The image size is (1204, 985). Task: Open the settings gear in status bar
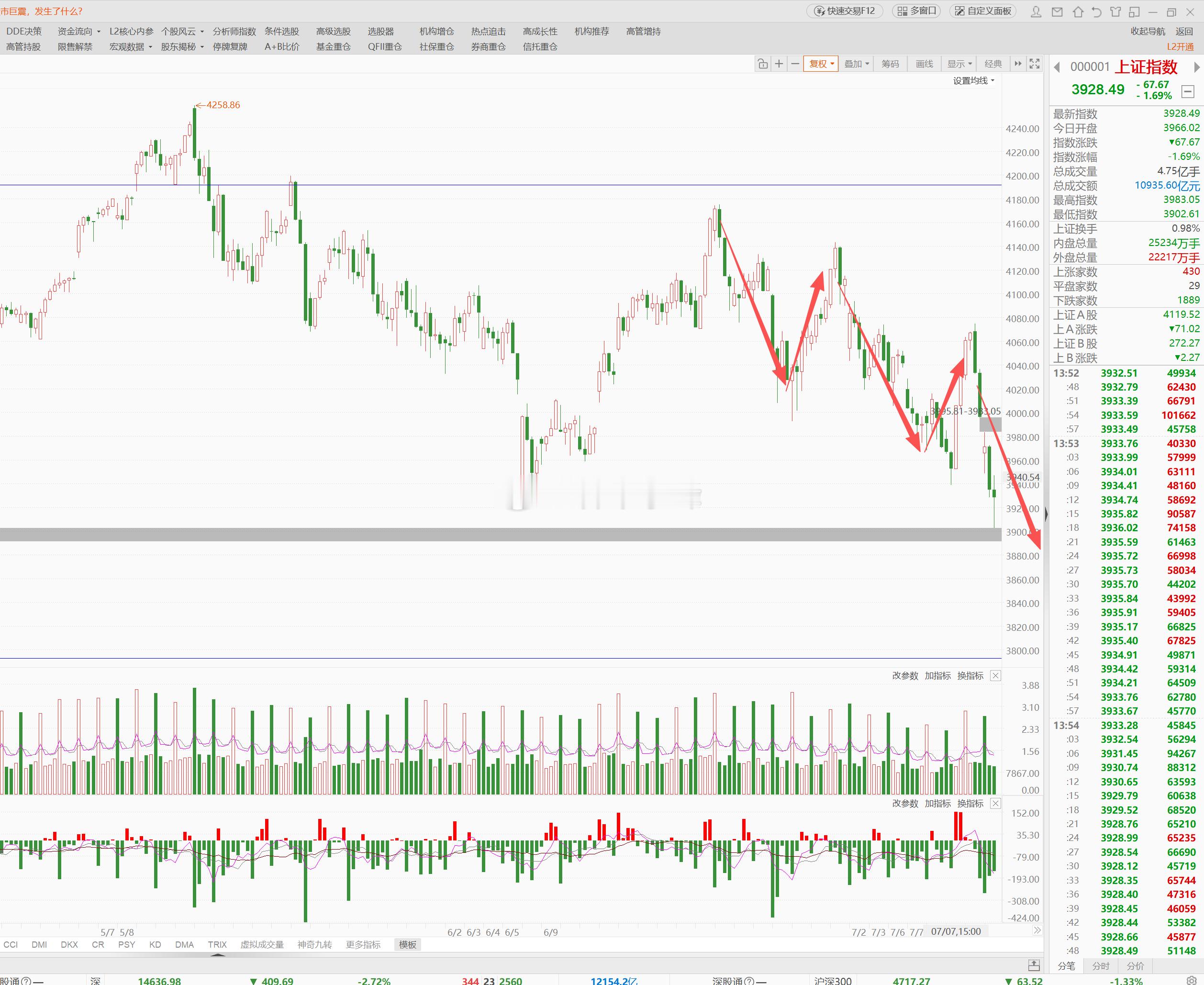(1192, 981)
